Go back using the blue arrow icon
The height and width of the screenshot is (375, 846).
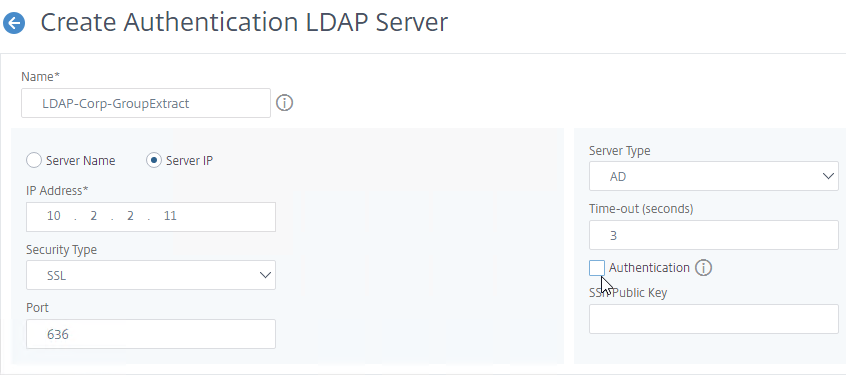click(x=13, y=23)
